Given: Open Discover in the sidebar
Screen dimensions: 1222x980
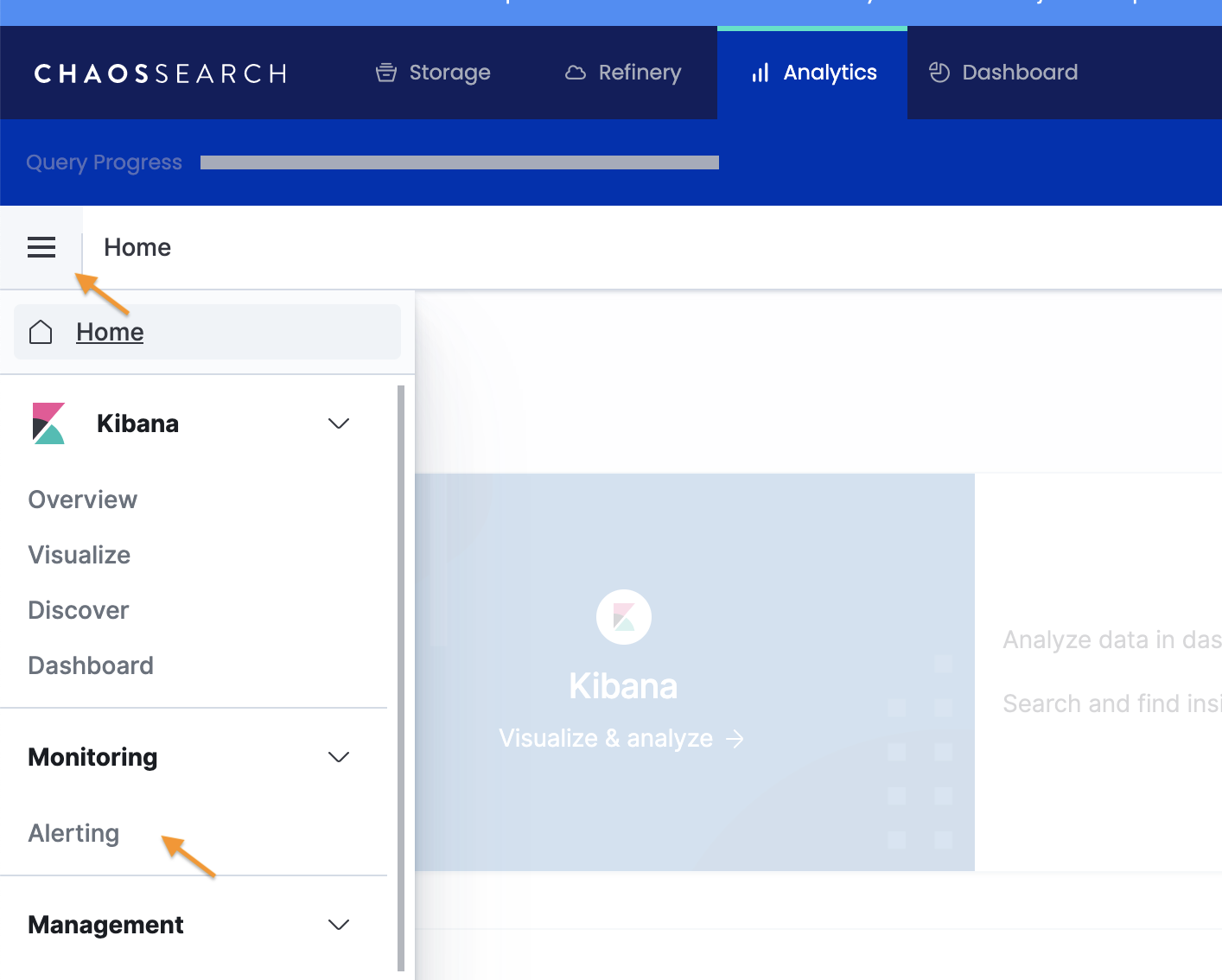Looking at the screenshot, I should point(79,610).
